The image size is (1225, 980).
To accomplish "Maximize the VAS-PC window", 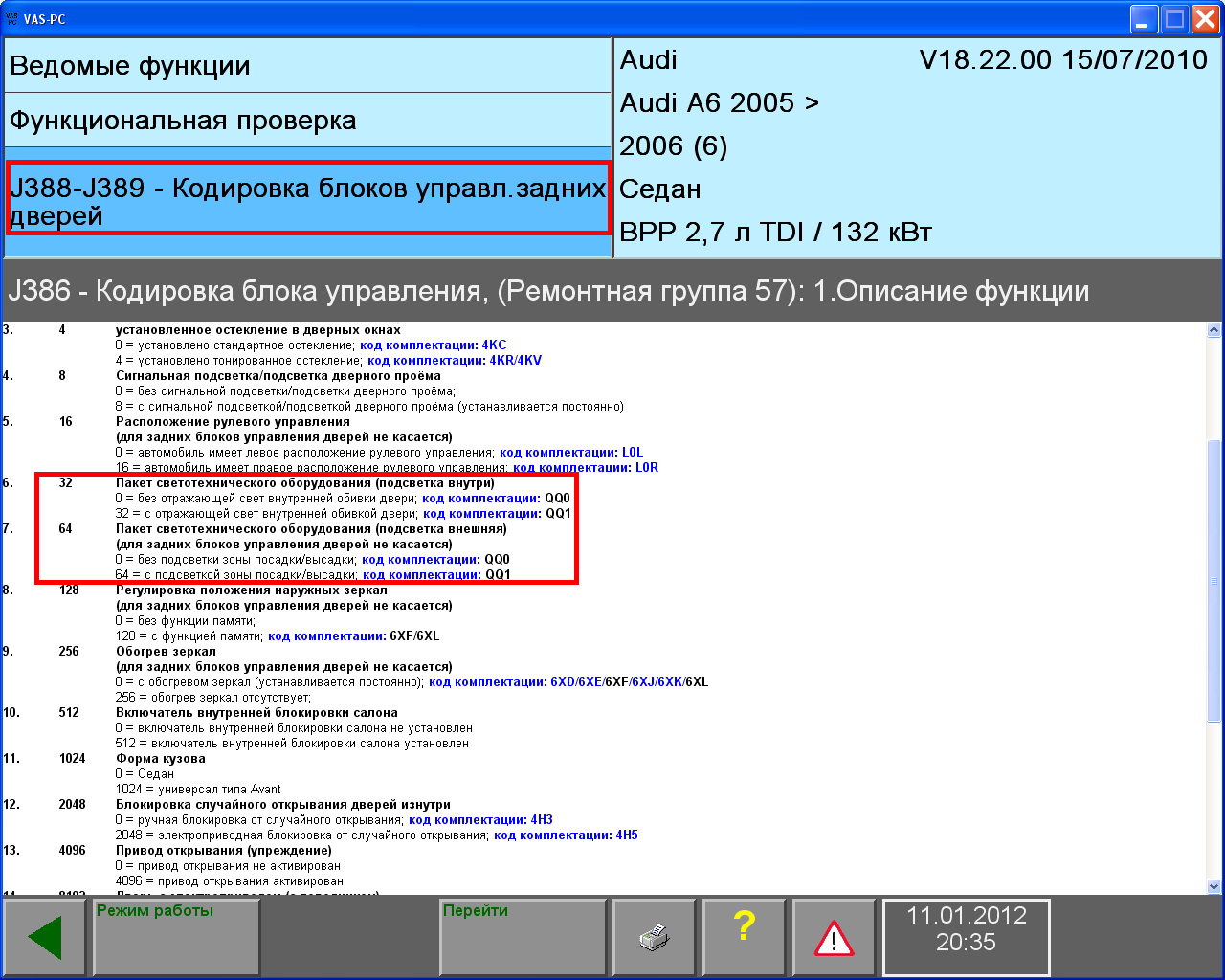I will pyautogui.click(x=1174, y=18).
